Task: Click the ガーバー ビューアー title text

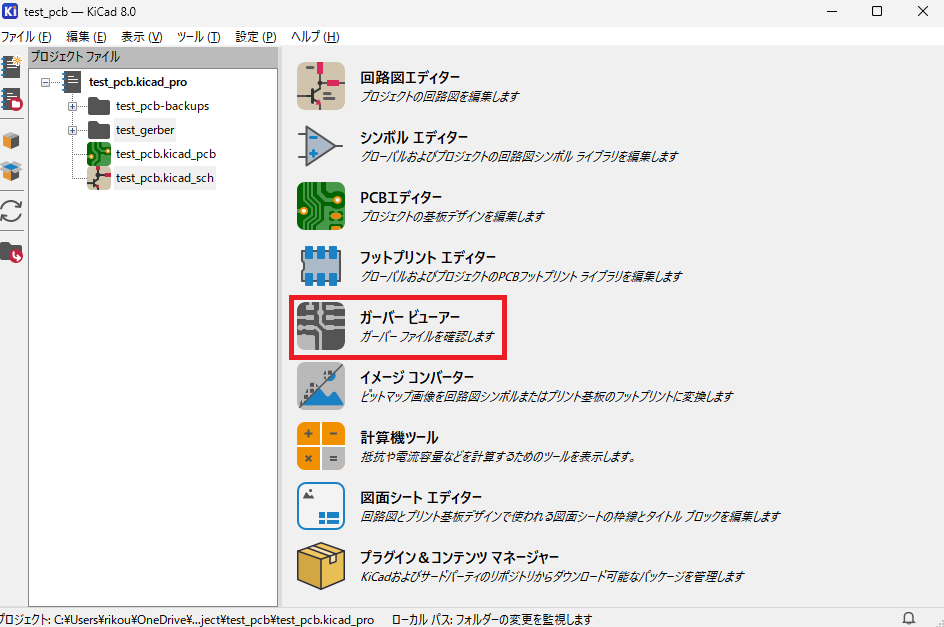Action: 410,317
